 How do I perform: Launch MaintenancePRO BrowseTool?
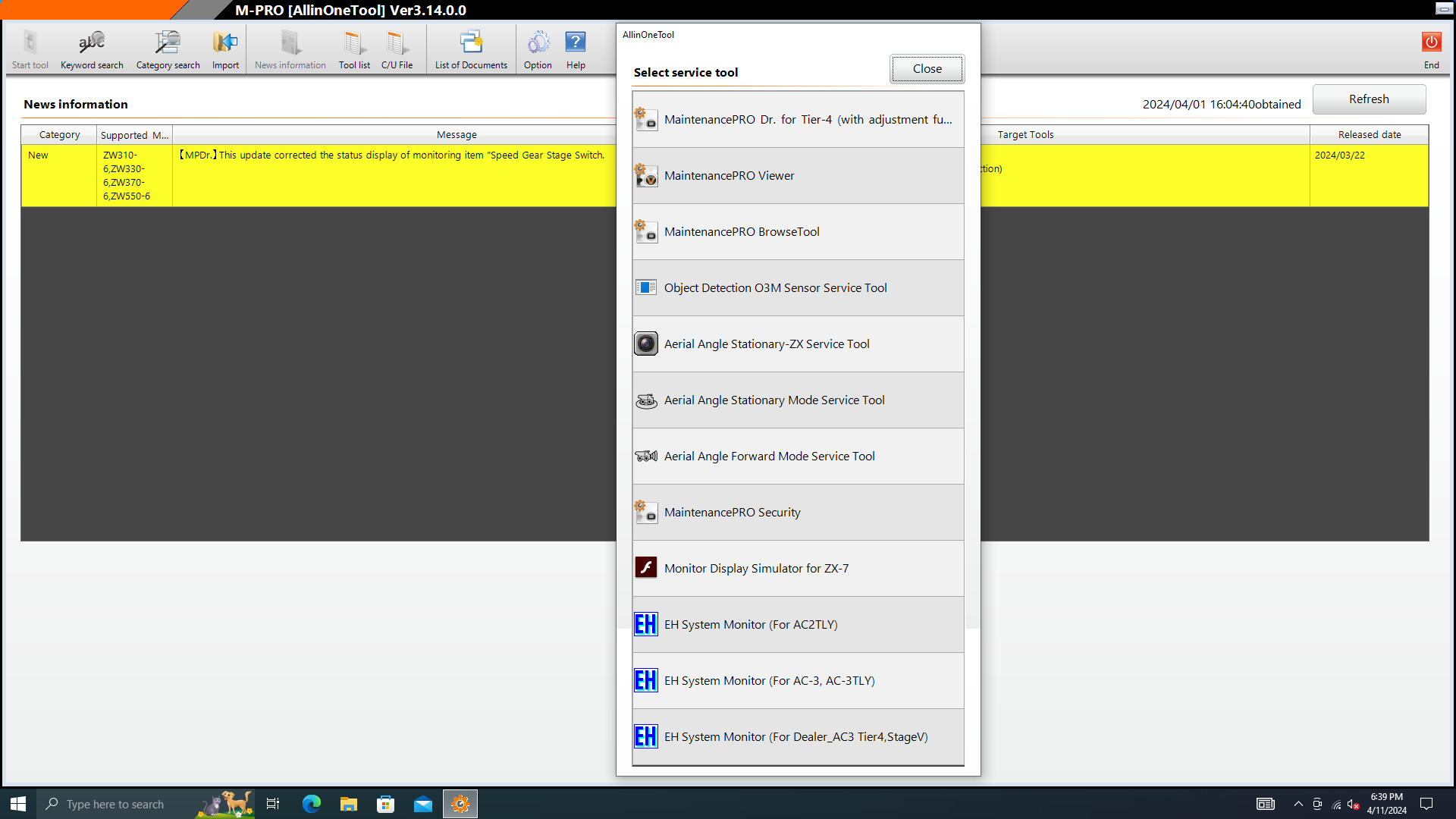tap(798, 232)
